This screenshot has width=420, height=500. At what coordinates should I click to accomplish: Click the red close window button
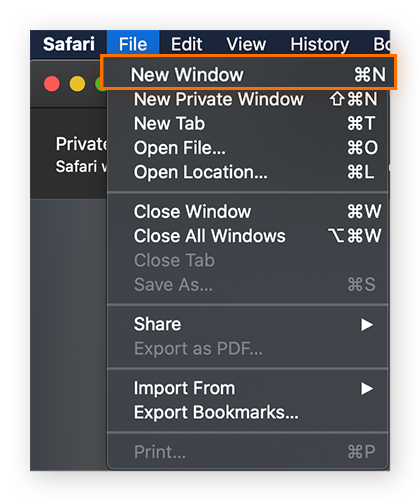click(x=52, y=83)
